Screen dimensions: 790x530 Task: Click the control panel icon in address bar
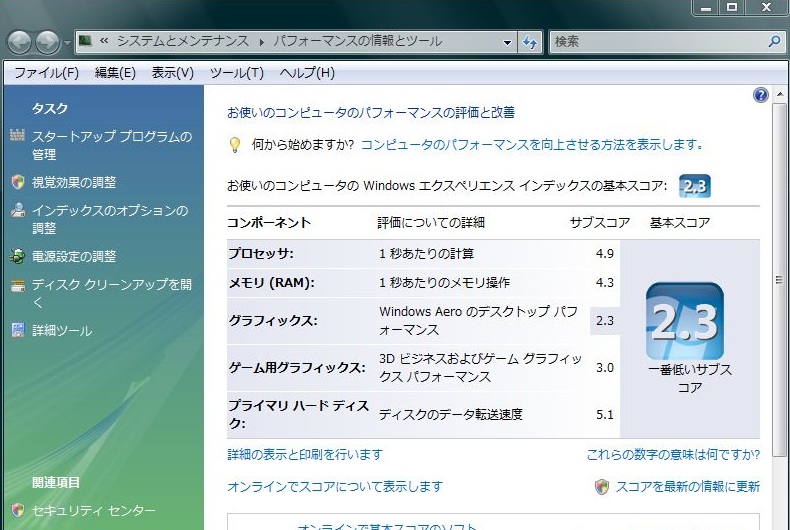point(86,40)
